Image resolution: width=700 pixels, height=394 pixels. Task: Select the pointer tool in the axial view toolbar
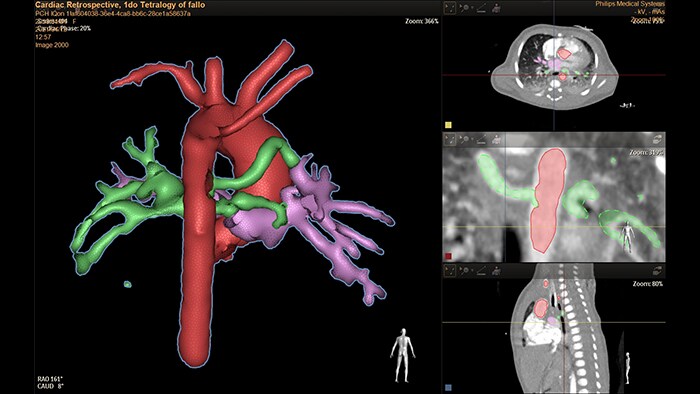coord(450,8)
